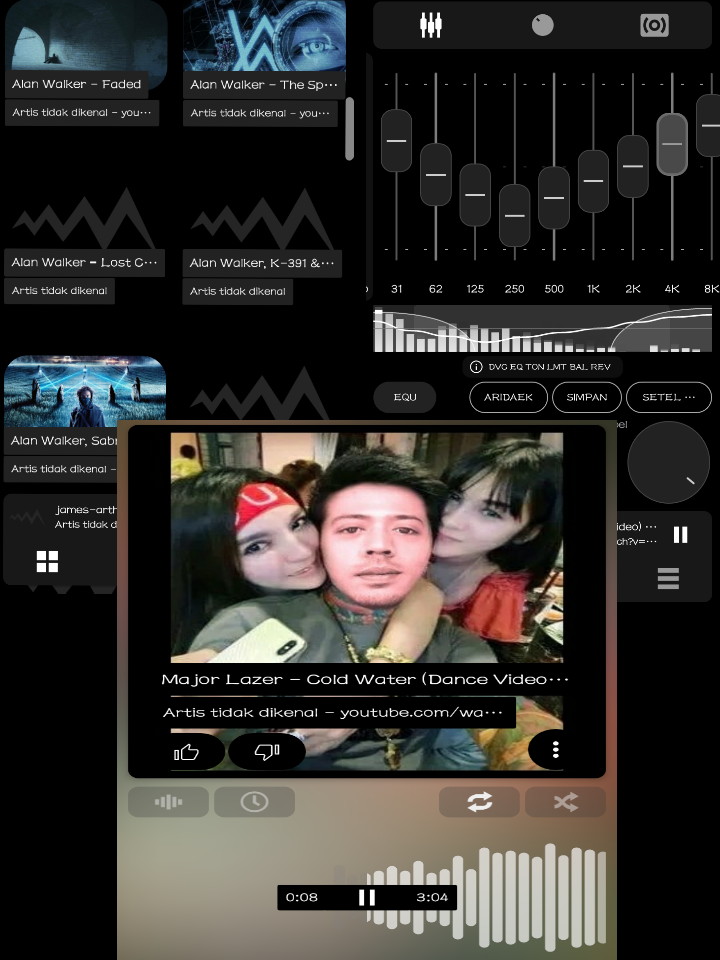Image resolution: width=720 pixels, height=960 pixels.
Task: Click the Alan Walker - Faded title label
Action: (77, 84)
